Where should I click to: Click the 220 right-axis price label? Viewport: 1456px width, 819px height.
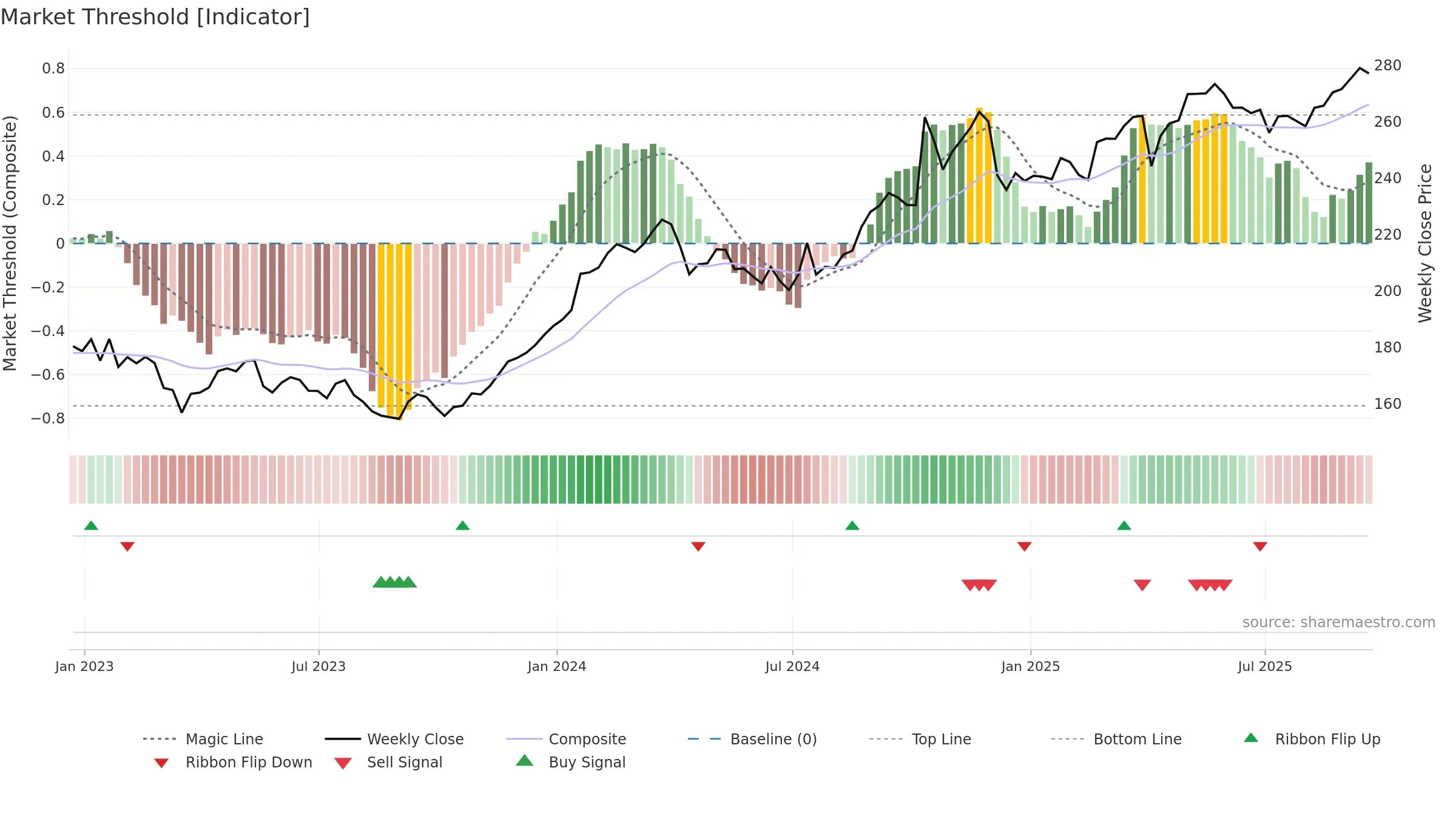[1388, 235]
